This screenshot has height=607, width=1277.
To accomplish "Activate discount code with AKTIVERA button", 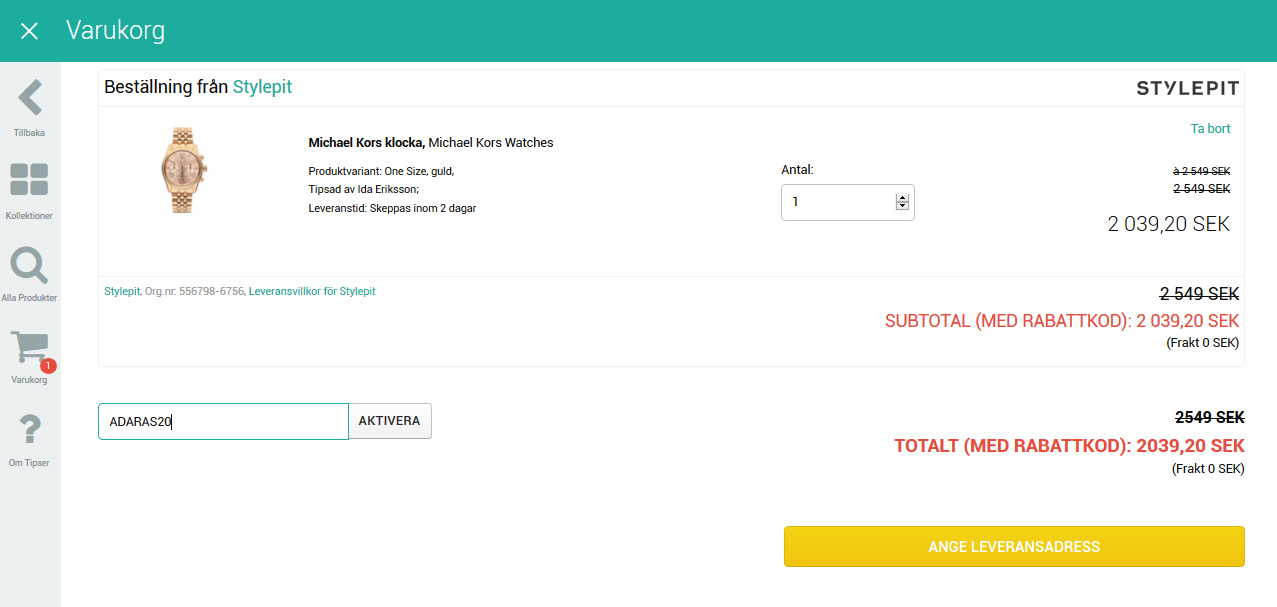I will coord(389,421).
